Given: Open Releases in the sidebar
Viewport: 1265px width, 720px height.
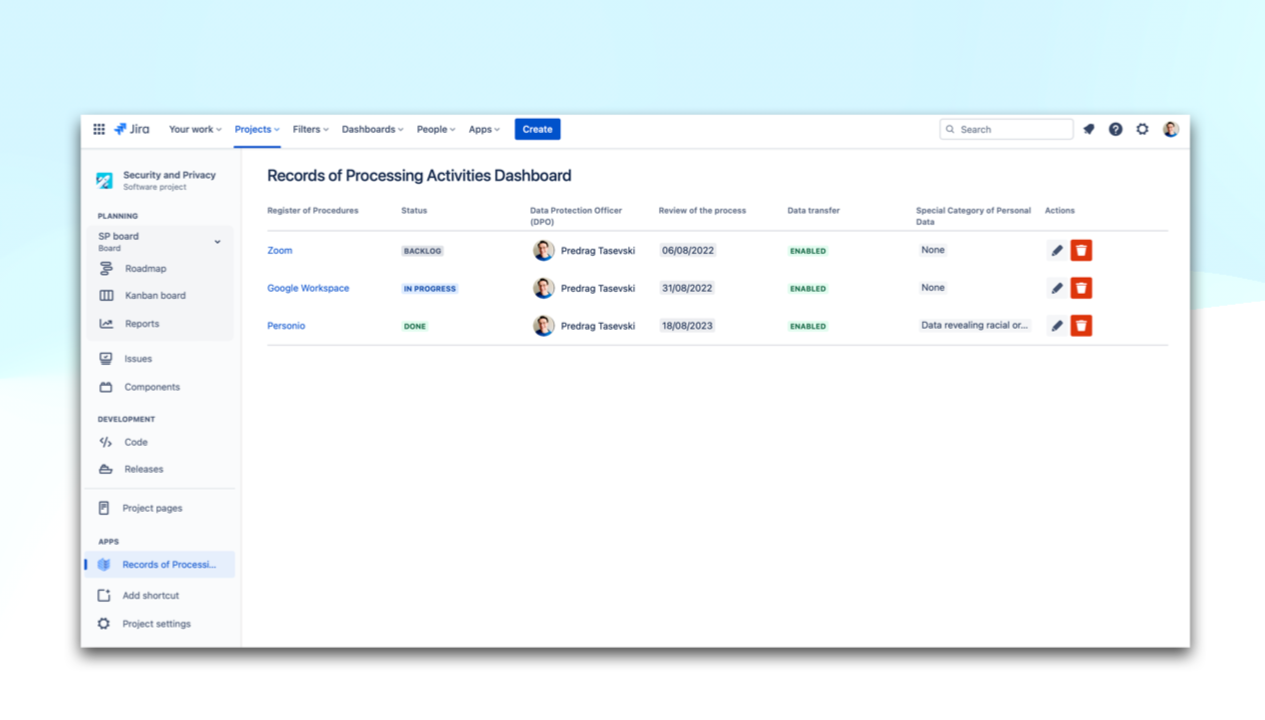Looking at the screenshot, I should tap(144, 469).
